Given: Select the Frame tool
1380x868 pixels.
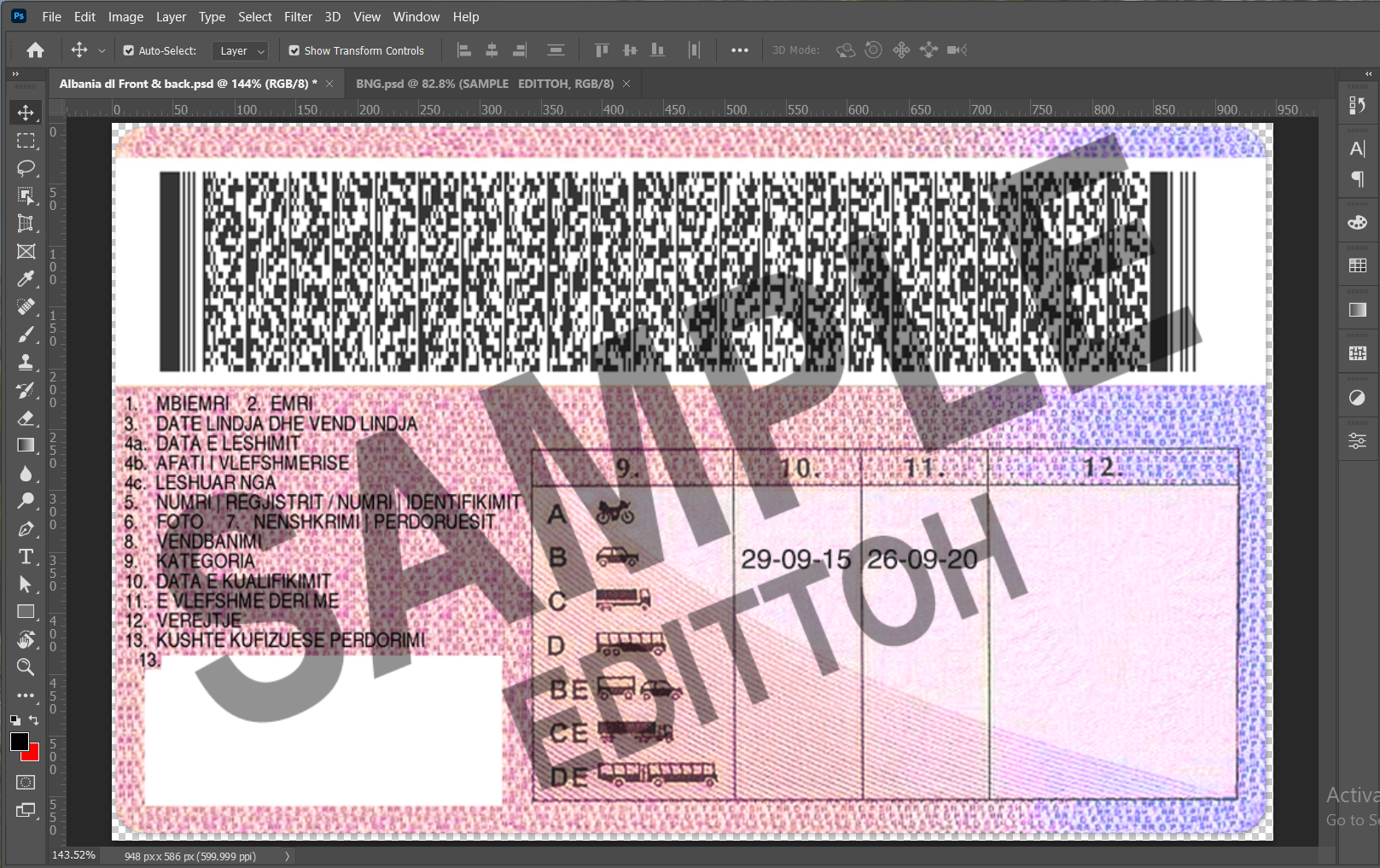Looking at the screenshot, I should click(26, 252).
